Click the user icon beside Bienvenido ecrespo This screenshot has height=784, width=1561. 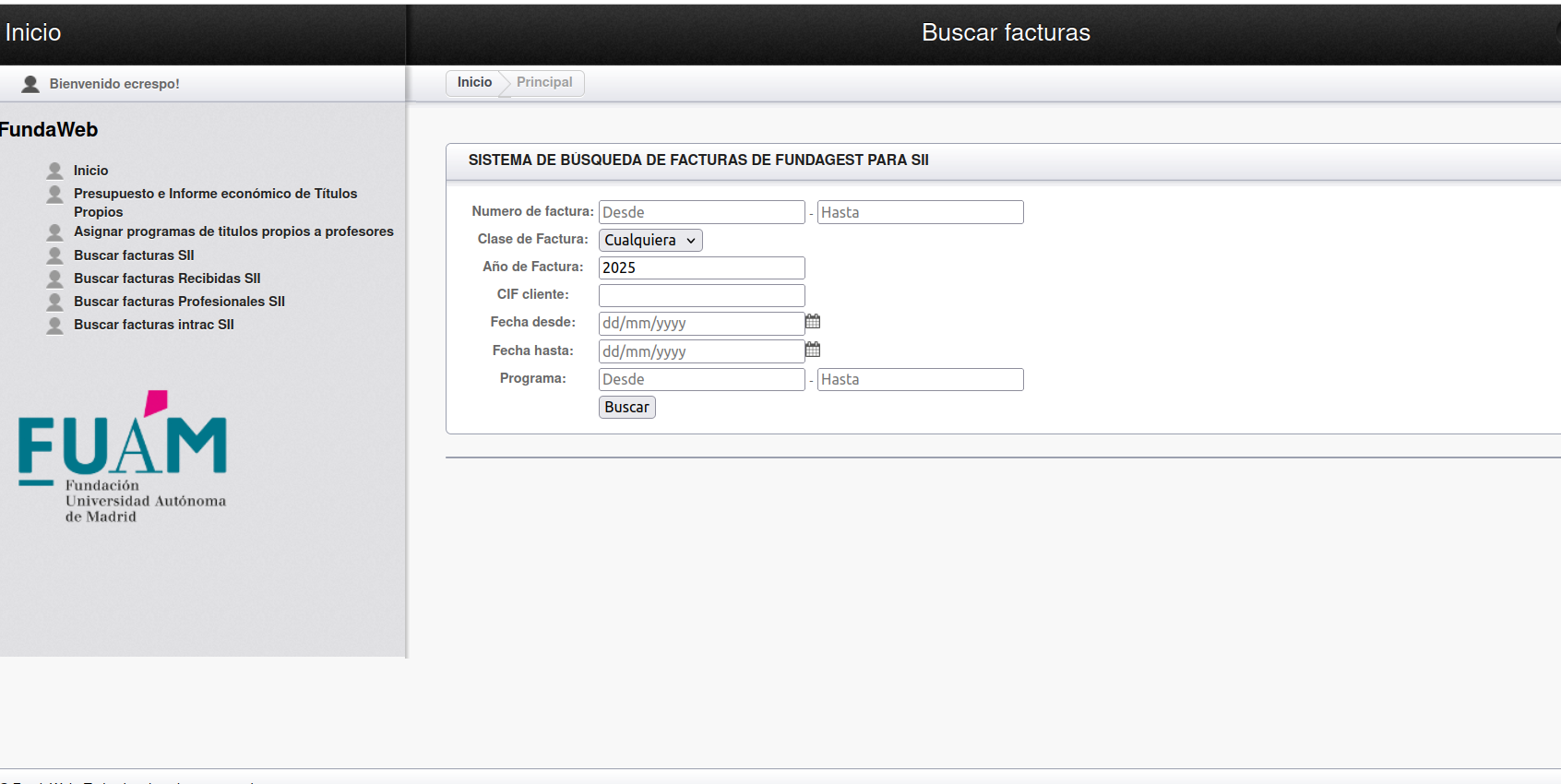coord(30,84)
